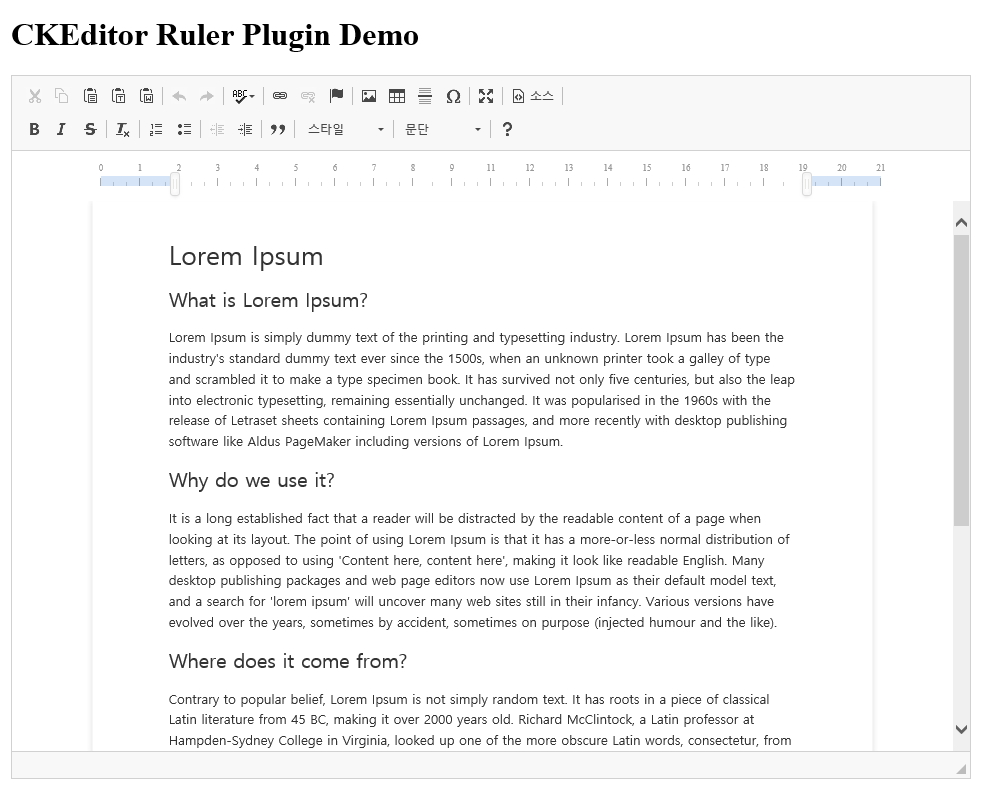Screen dimensions: 987x793
Task: Open the 문단 paragraph format dropdown
Action: (x=442, y=130)
